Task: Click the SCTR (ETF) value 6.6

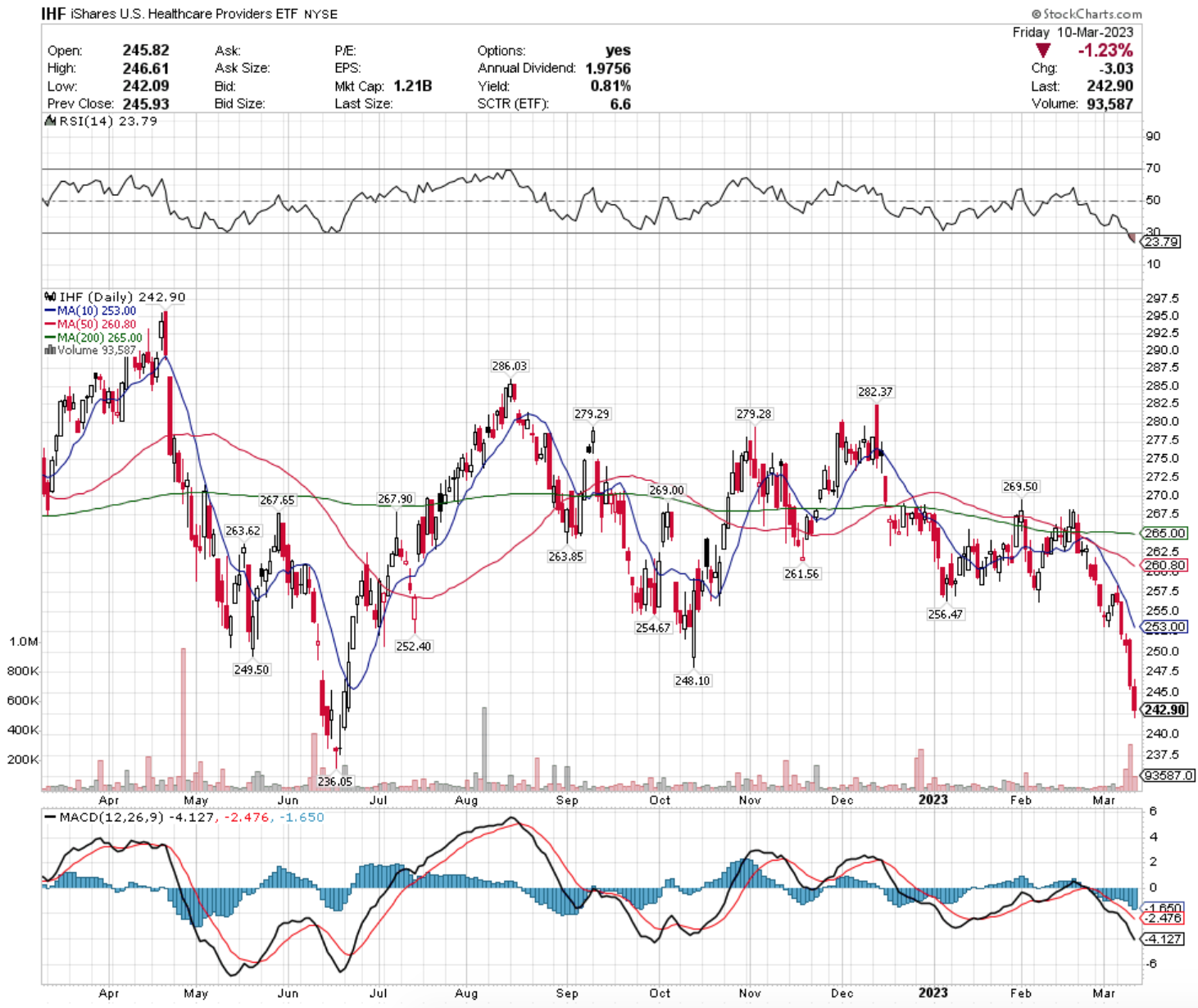Action: [x=620, y=104]
